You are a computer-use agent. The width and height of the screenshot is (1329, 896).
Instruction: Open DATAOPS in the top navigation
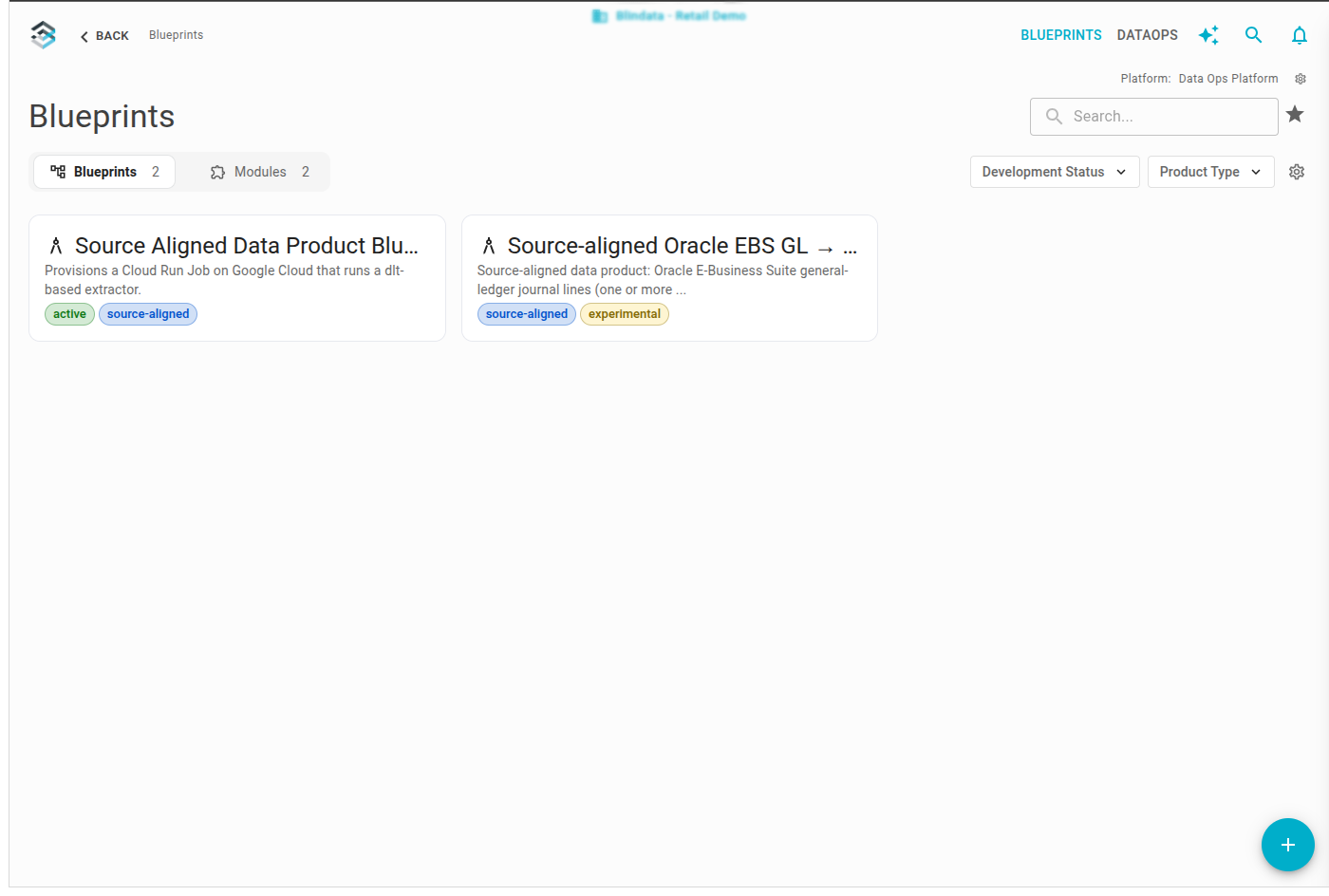pyautogui.click(x=1147, y=35)
